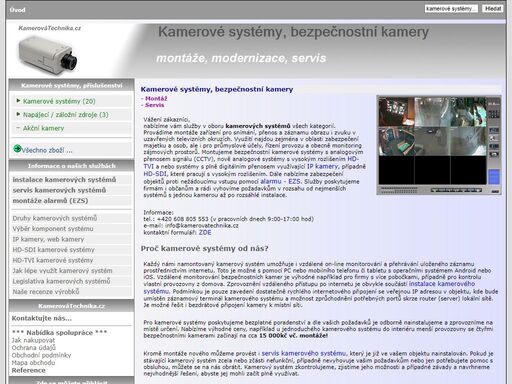Follow the alarmu - EZS link

coord(280,181)
